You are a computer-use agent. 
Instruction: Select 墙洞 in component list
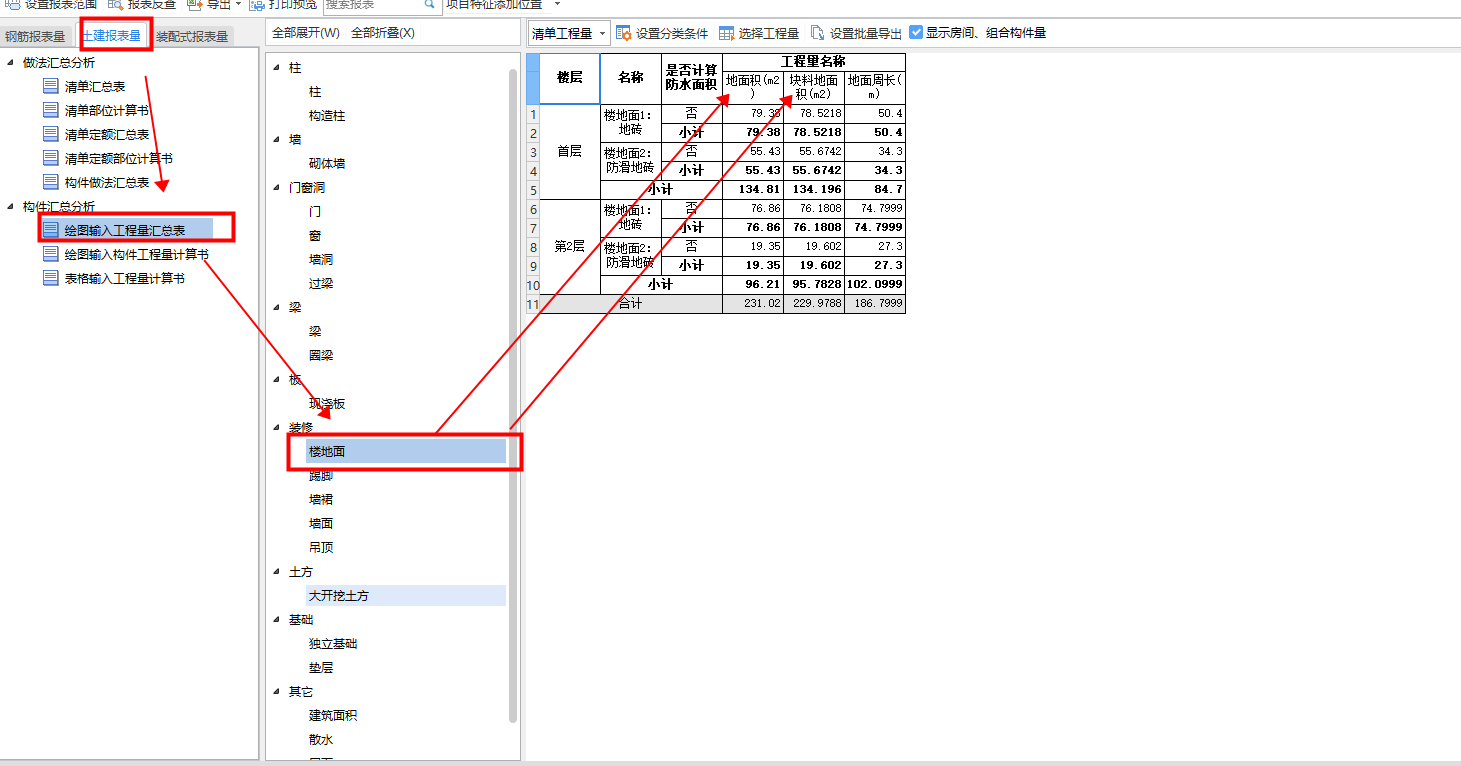[321, 260]
